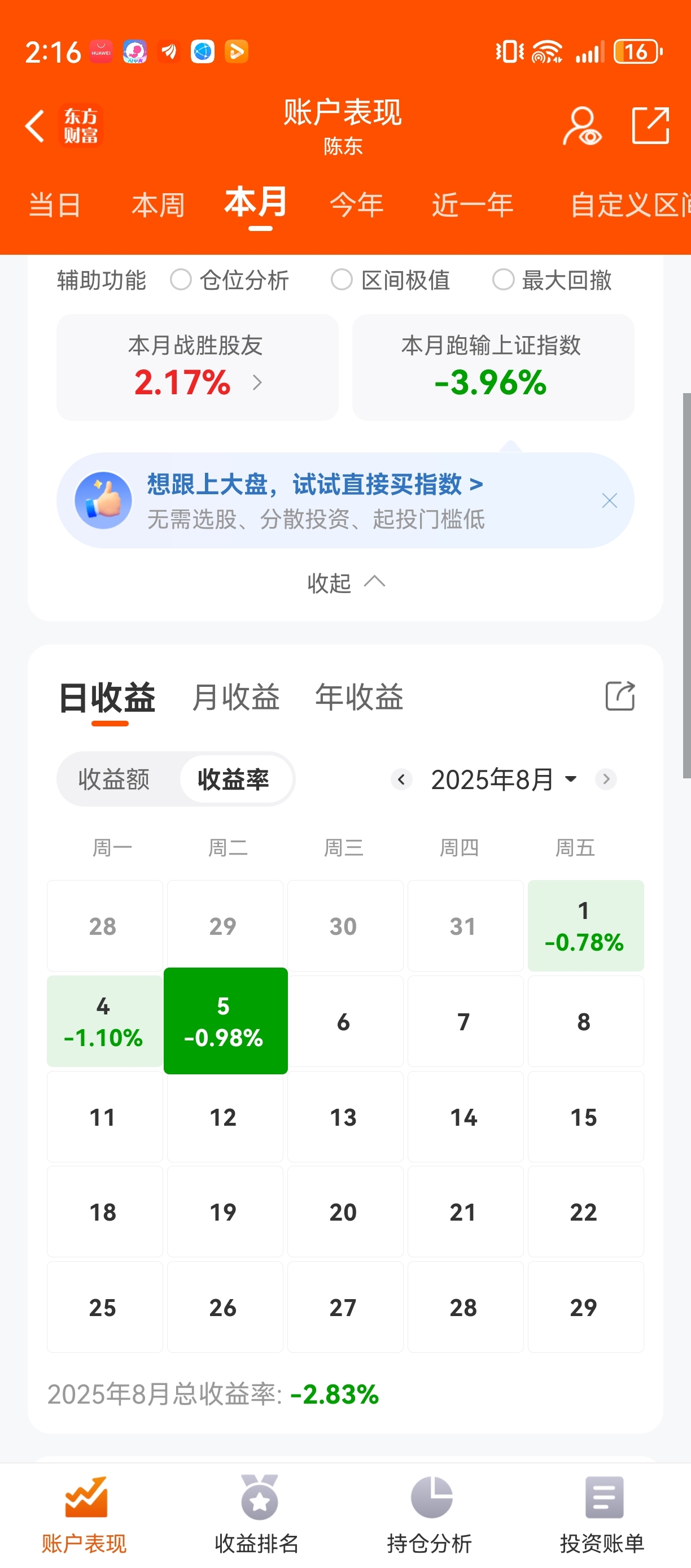The height and width of the screenshot is (1568, 691).
Task: Select August 5 calendar cell
Action: 225,1021
